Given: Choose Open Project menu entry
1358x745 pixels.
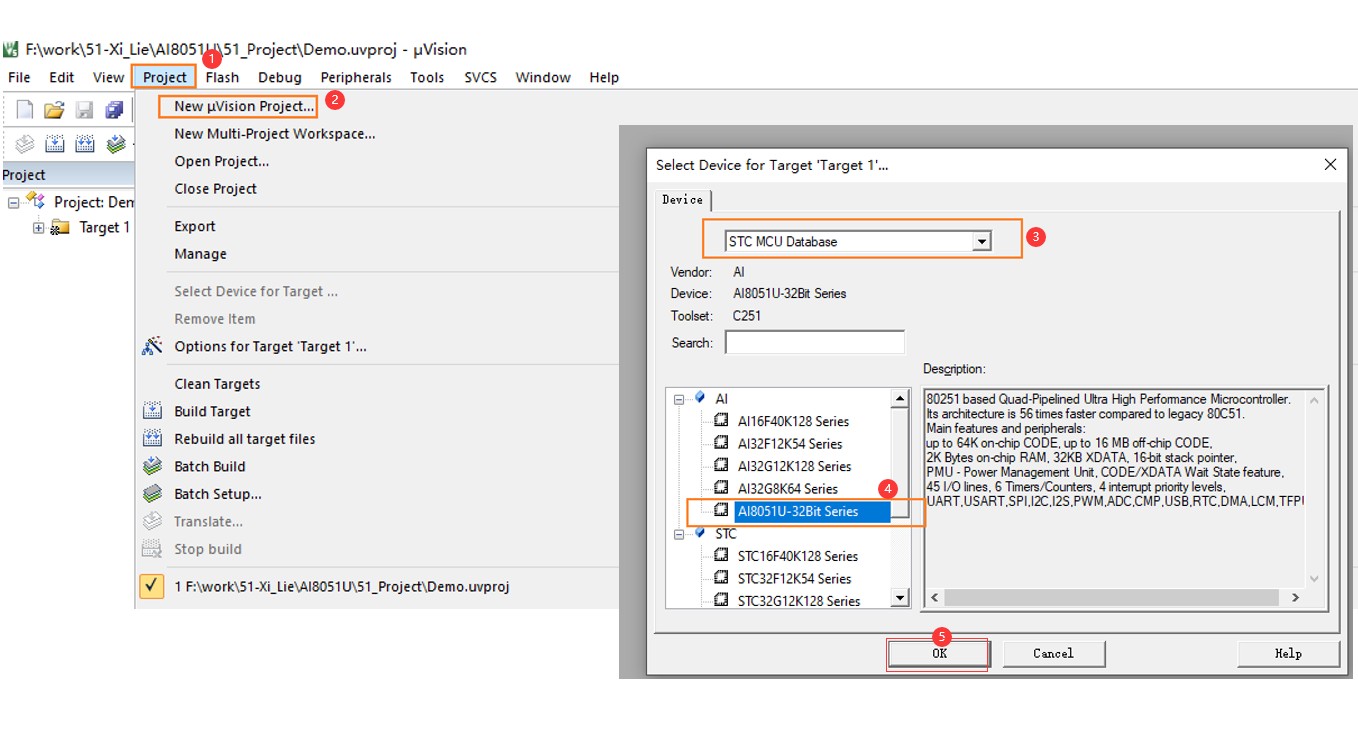Looking at the screenshot, I should (x=221, y=161).
